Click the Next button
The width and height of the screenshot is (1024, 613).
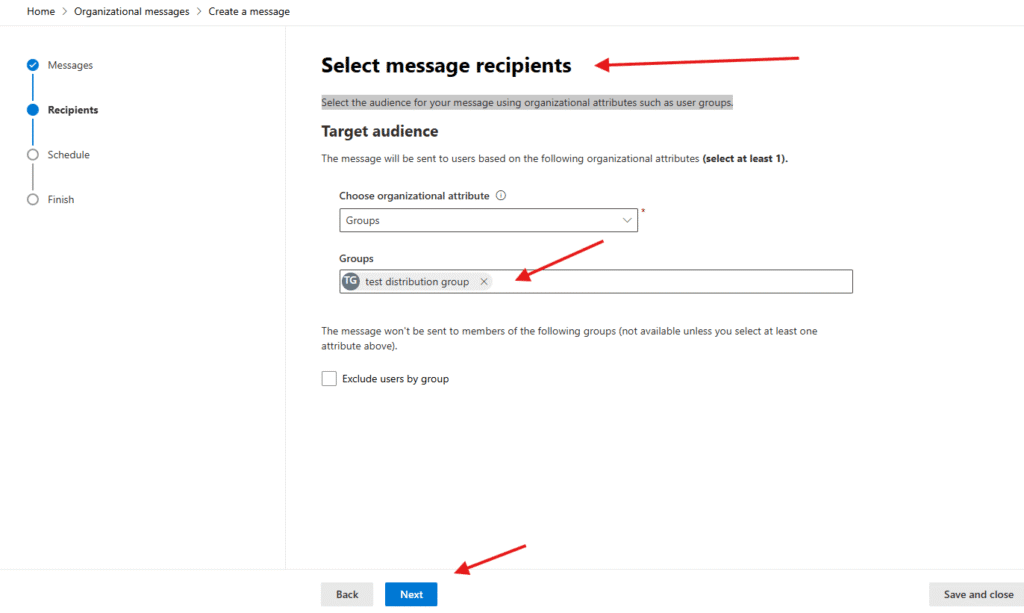coord(411,594)
